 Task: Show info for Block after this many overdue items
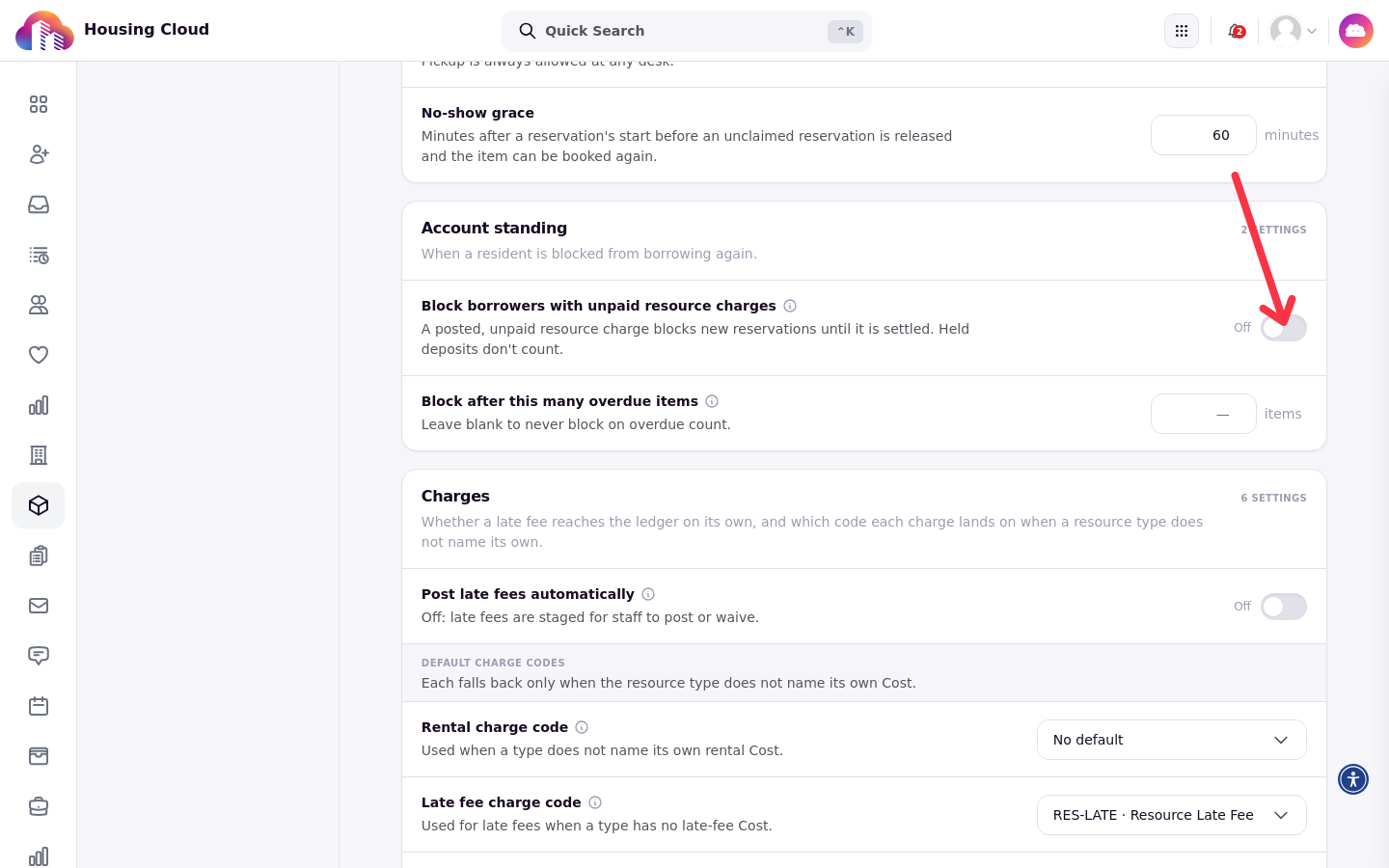(712, 401)
